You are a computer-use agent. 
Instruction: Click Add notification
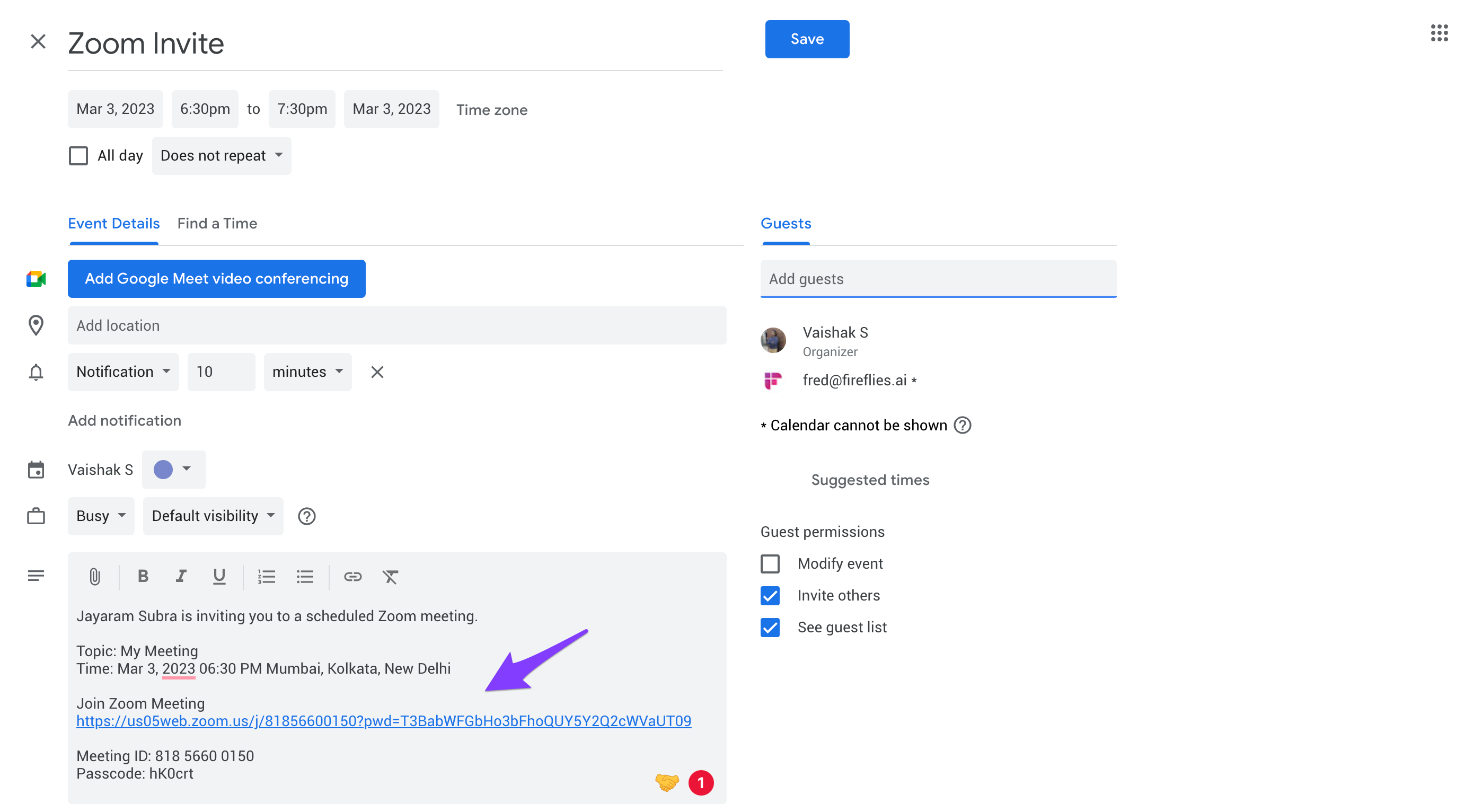tap(124, 421)
